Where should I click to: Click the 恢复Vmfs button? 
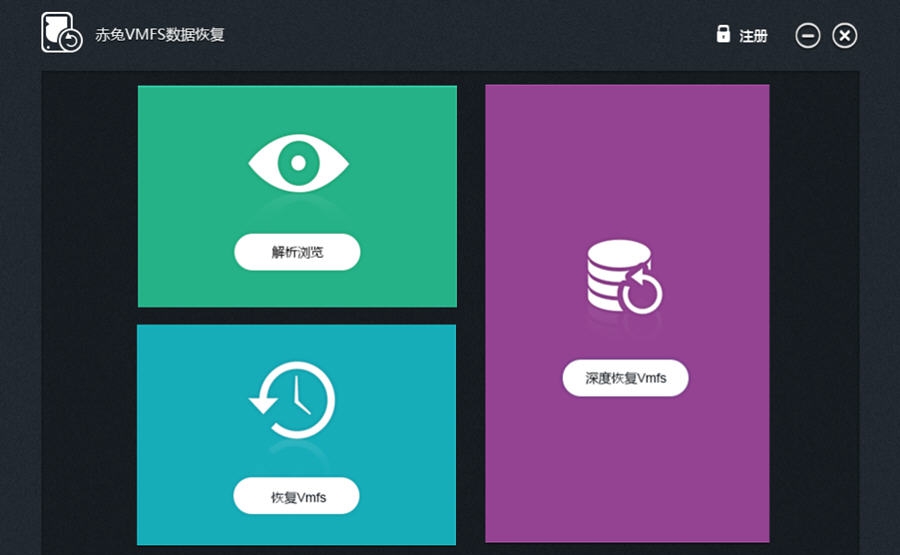296,496
